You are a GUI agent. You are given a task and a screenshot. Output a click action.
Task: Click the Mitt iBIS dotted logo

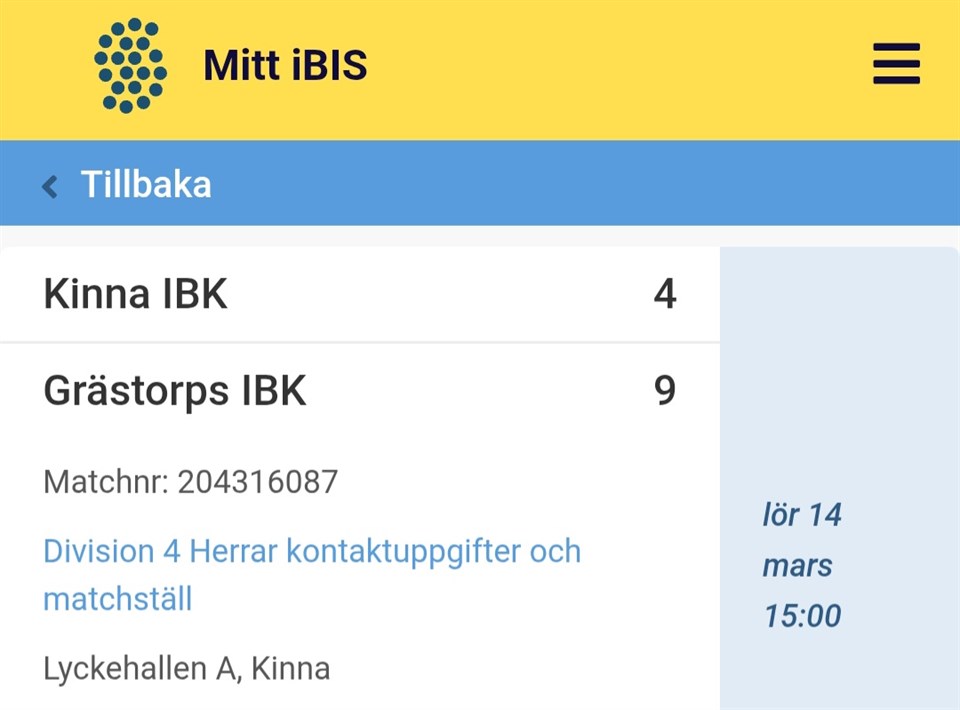[130, 66]
